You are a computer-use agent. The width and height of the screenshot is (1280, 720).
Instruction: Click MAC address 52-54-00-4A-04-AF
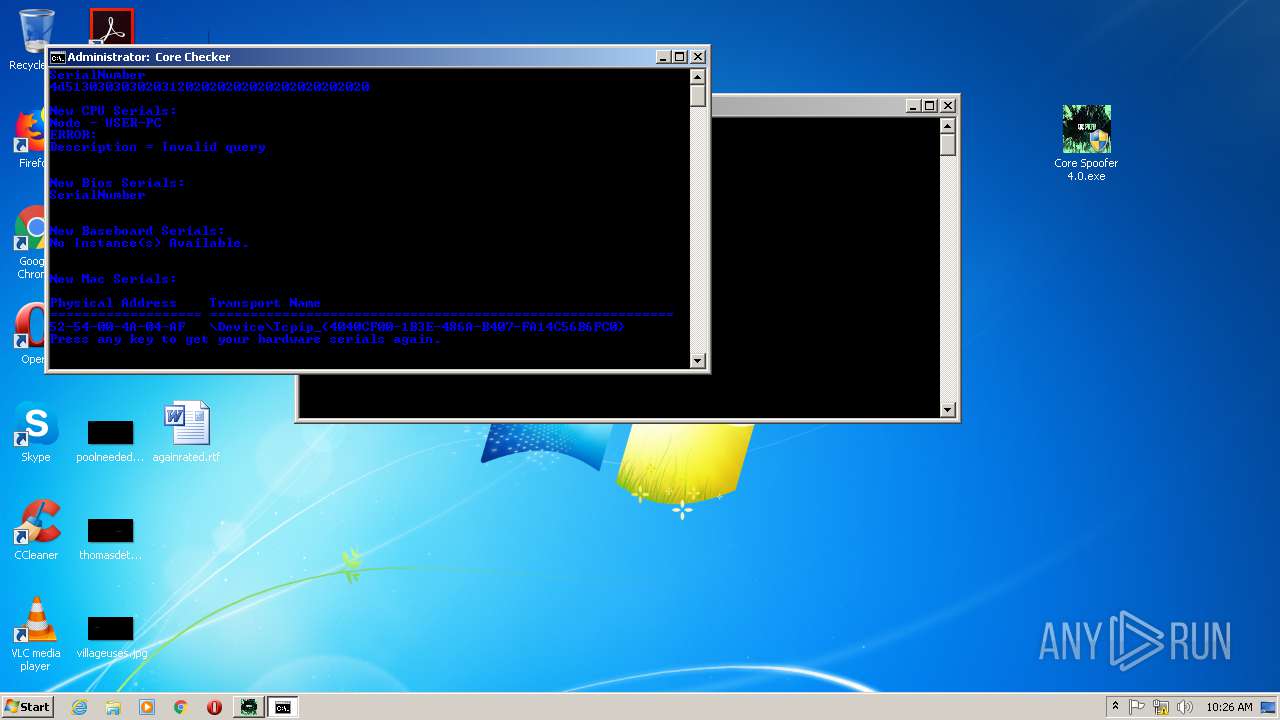coord(117,327)
